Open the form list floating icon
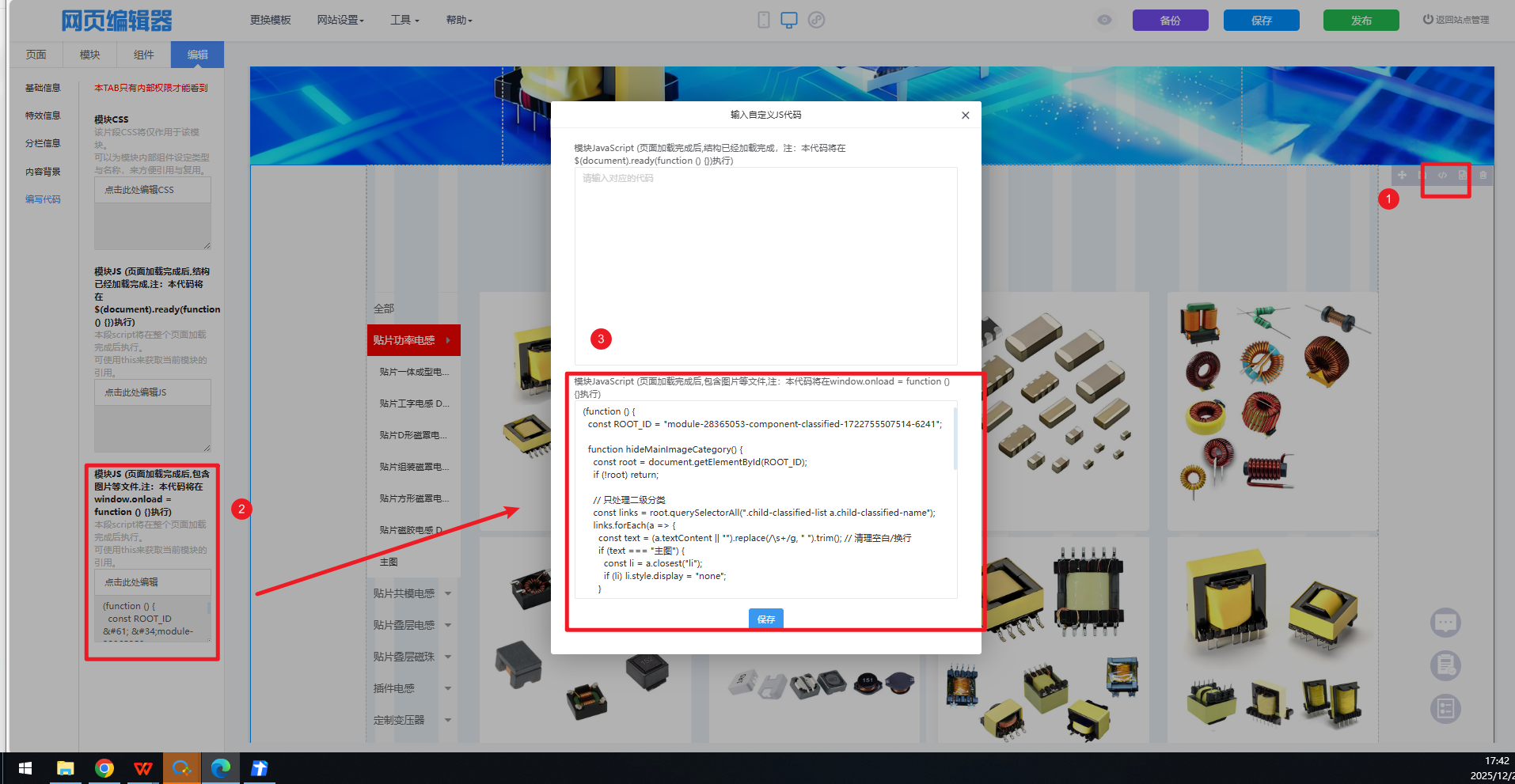The width and height of the screenshot is (1515, 784). [1445, 708]
